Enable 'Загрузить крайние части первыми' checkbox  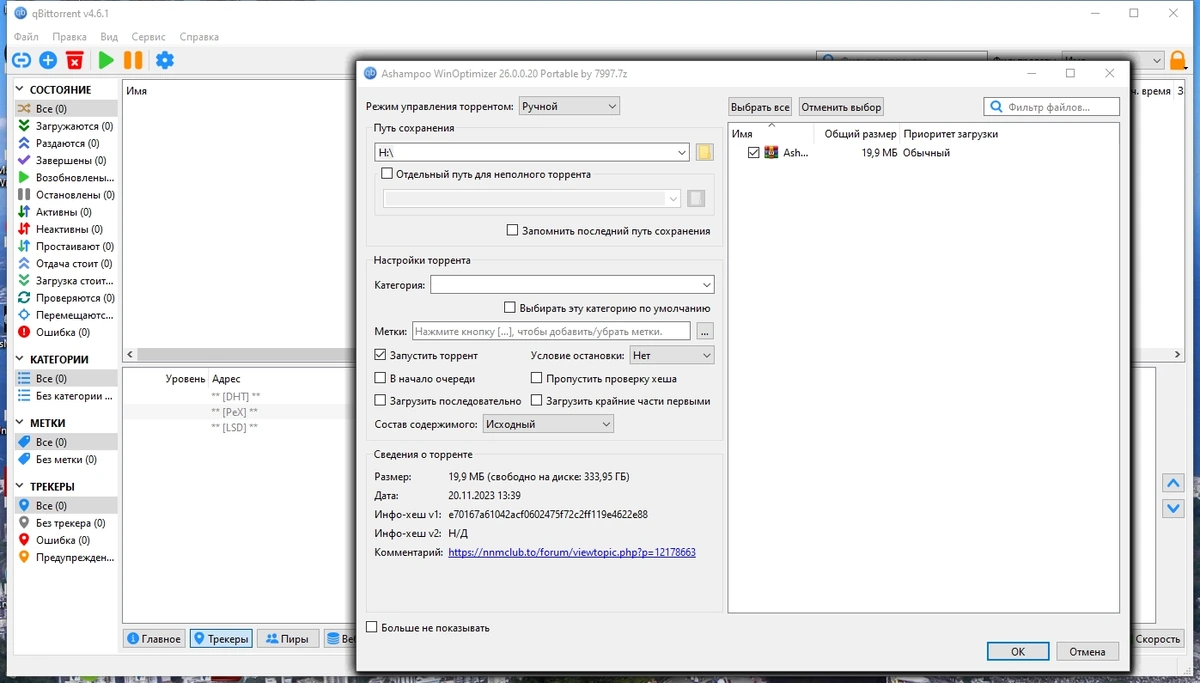click(x=537, y=400)
